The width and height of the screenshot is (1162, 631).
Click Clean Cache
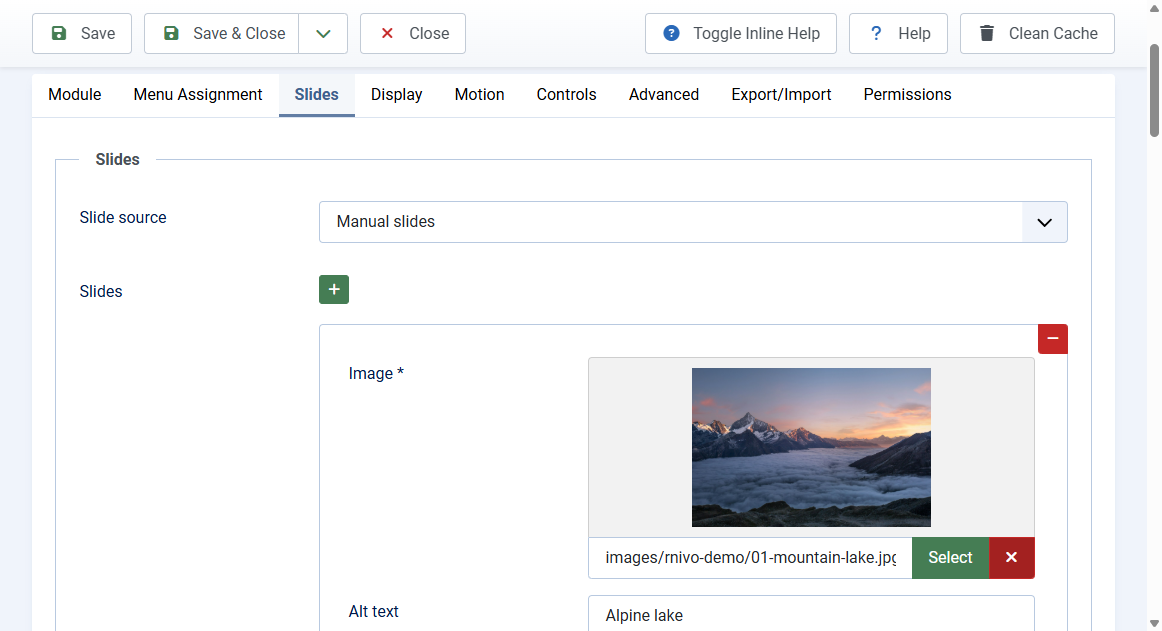point(1037,33)
